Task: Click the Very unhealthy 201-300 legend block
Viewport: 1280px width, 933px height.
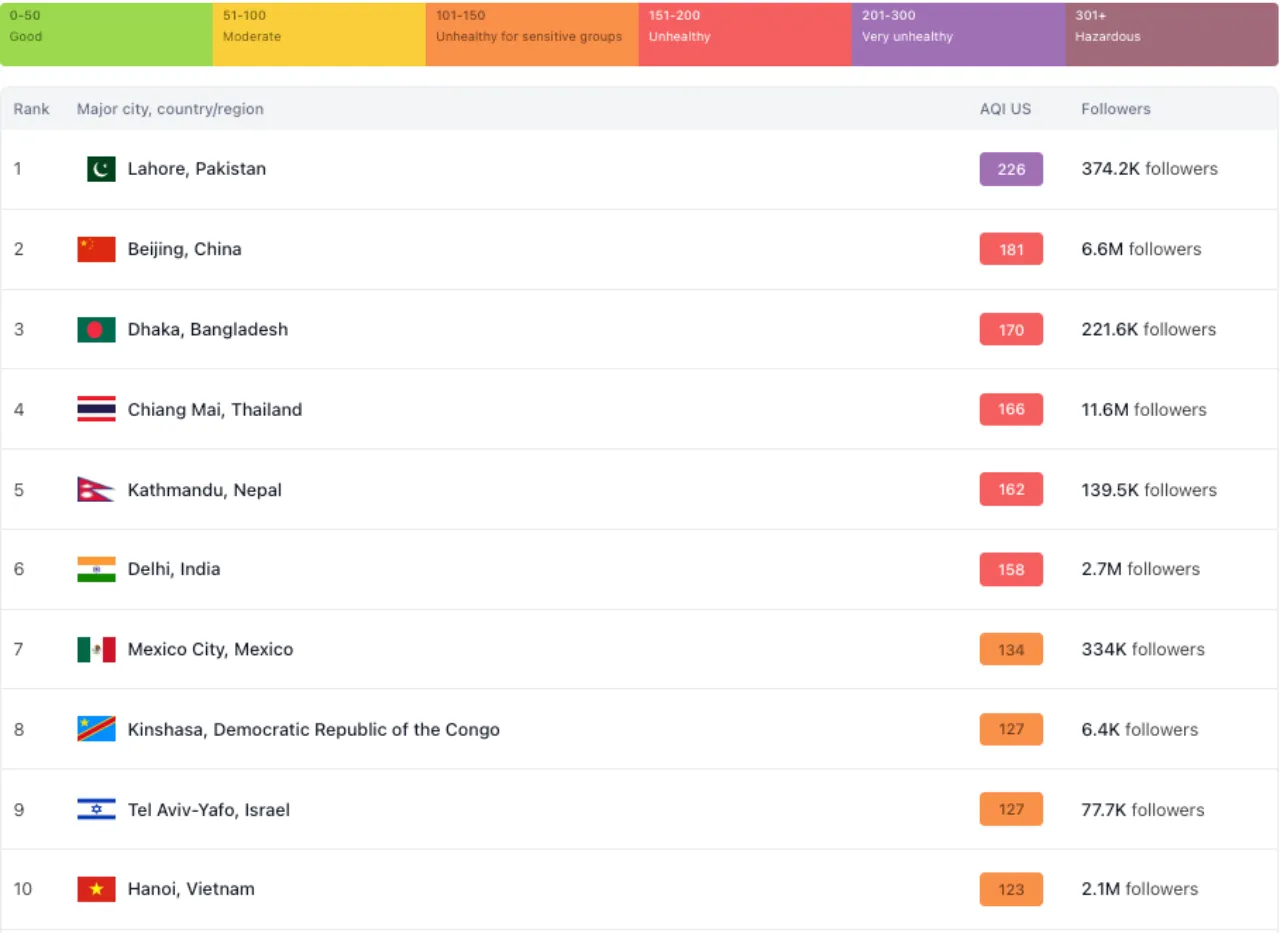Action: (x=958, y=34)
